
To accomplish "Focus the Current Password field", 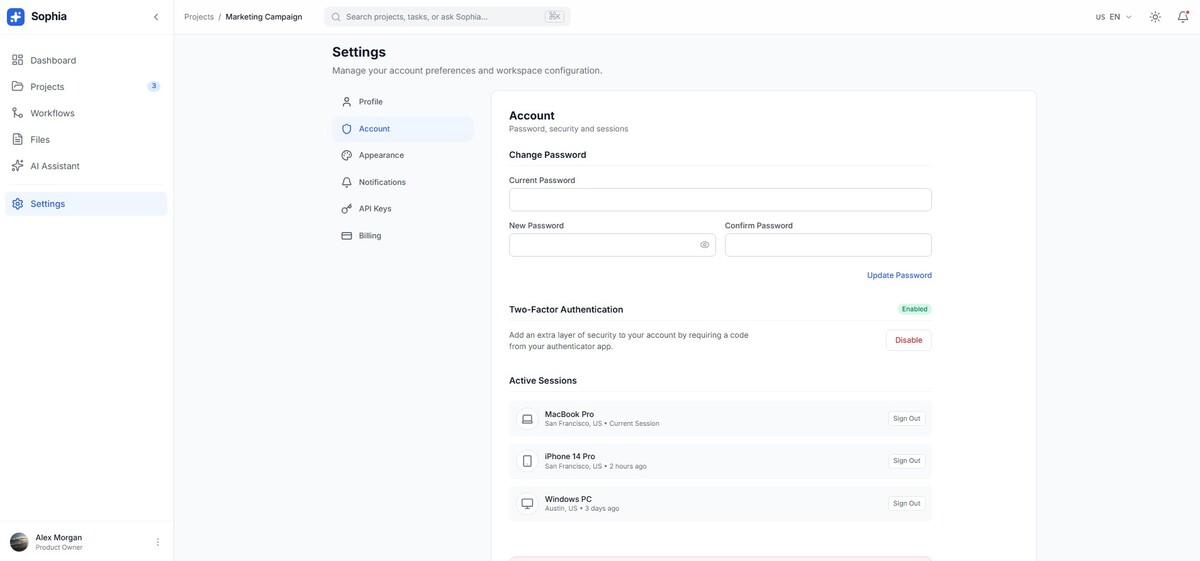I will 720,200.
